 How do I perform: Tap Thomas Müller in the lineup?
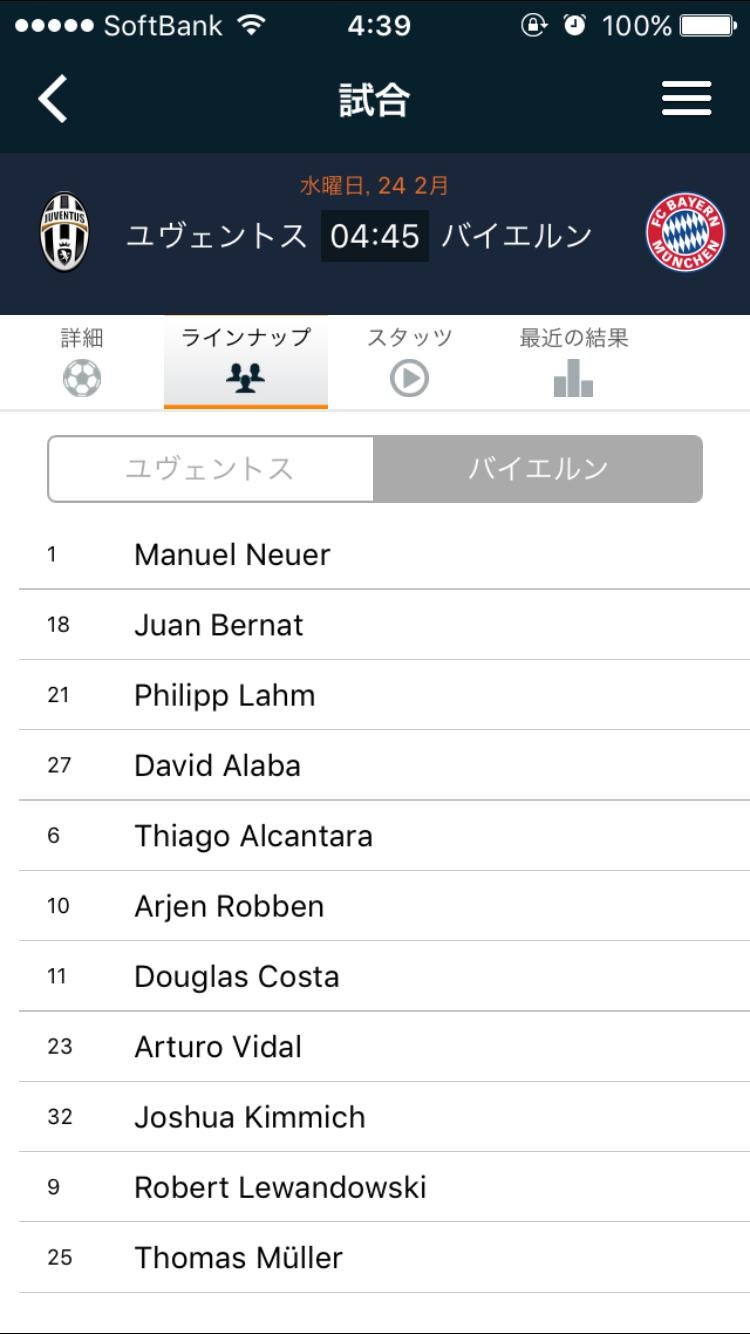click(238, 1257)
